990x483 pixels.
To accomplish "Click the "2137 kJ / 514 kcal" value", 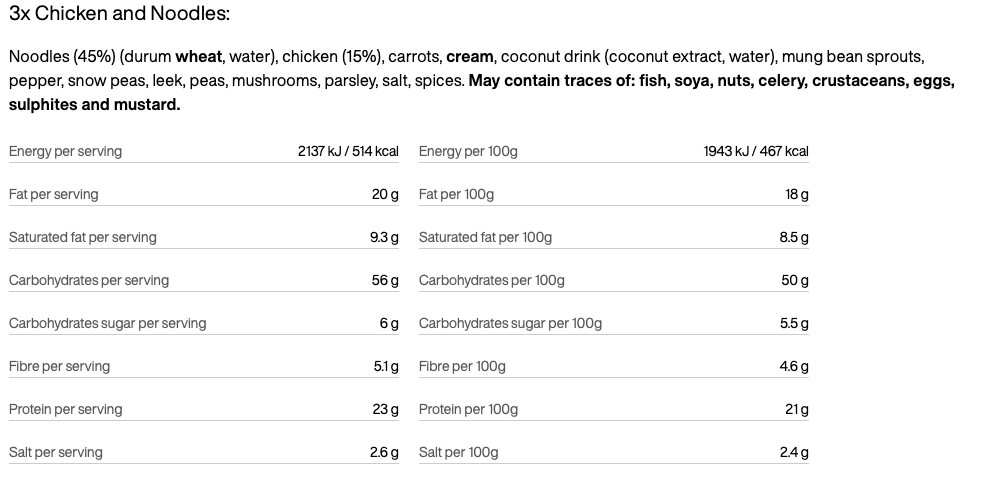I will tap(348, 152).
